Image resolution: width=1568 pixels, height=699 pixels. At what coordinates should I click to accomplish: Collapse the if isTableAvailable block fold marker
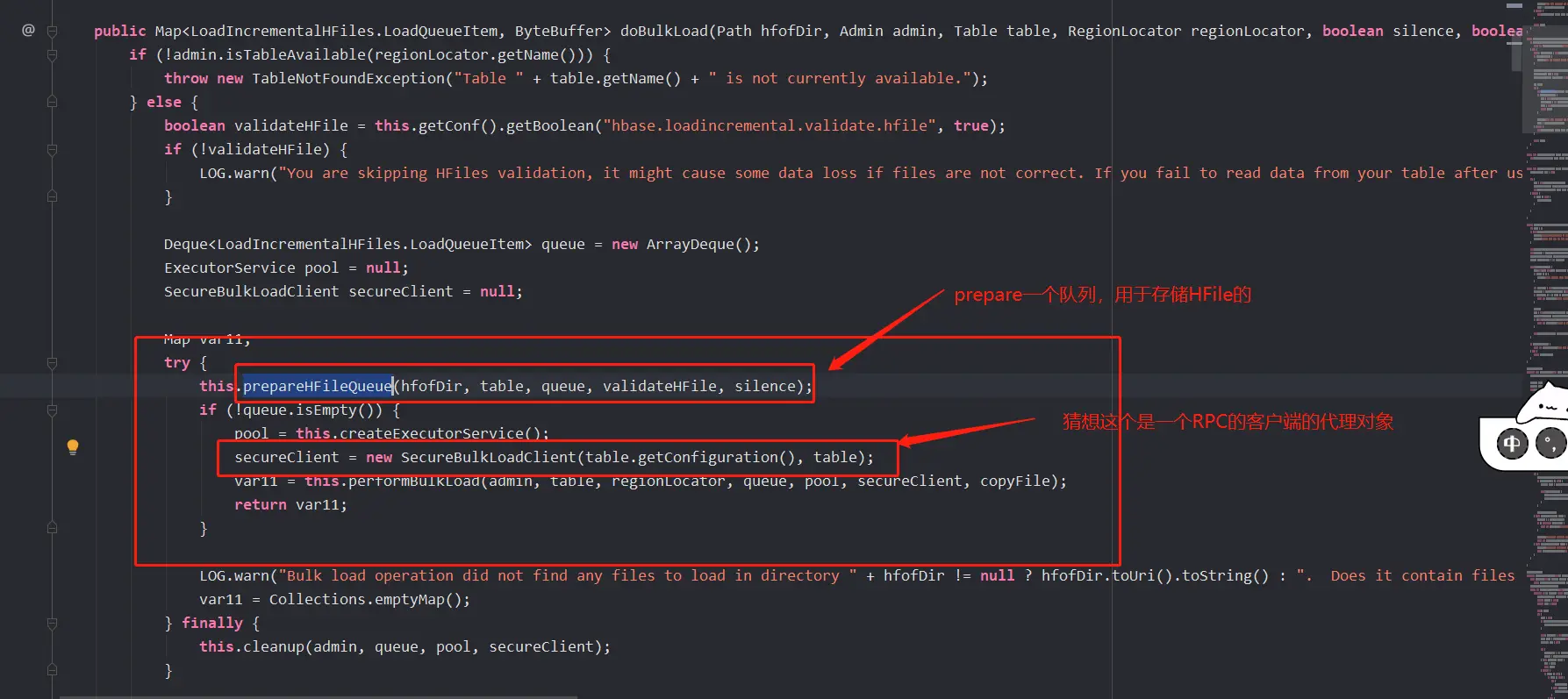tap(52, 54)
